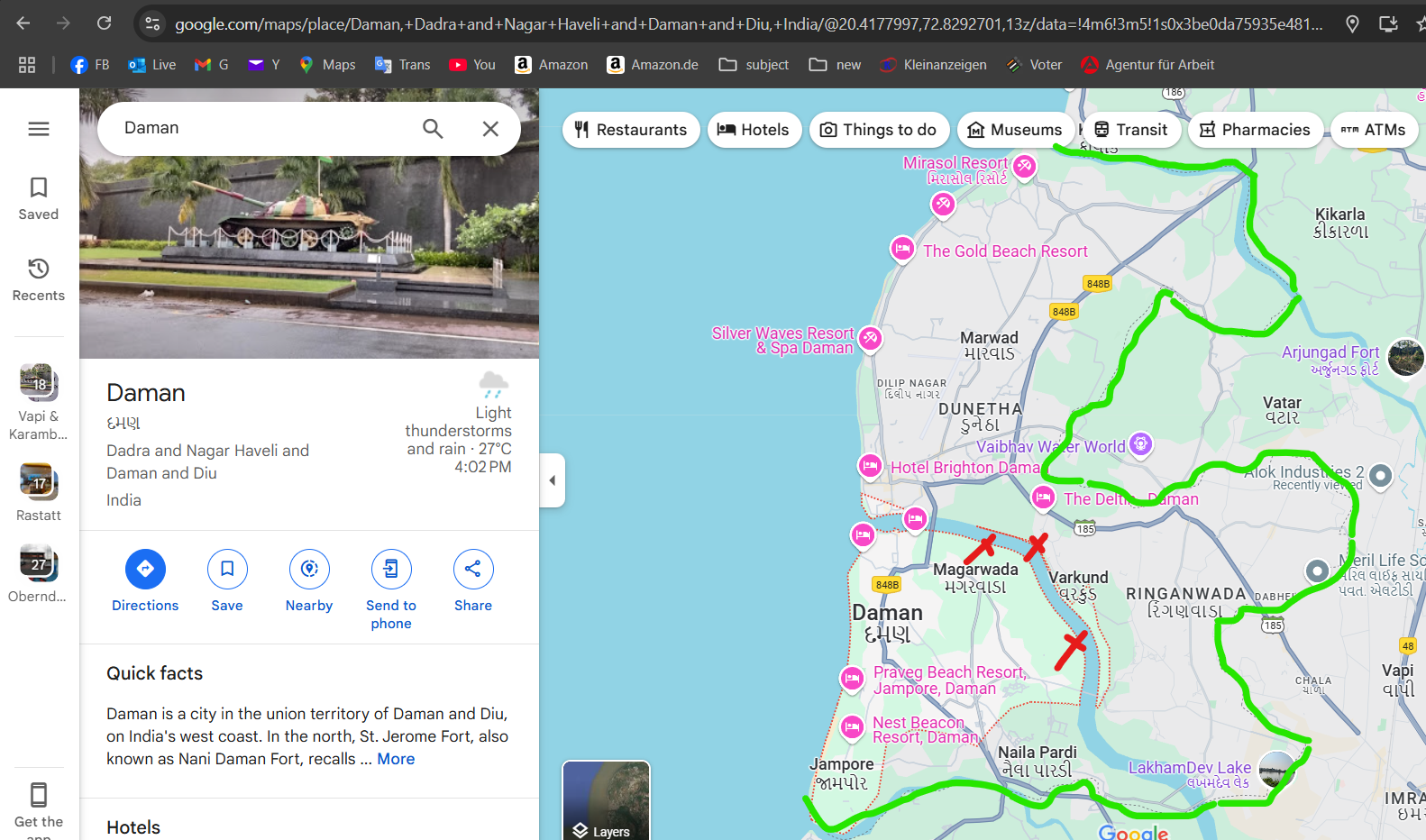Viewport: 1426px width, 840px height.
Task: Open the Google Maps hamburger menu
Action: click(39, 129)
